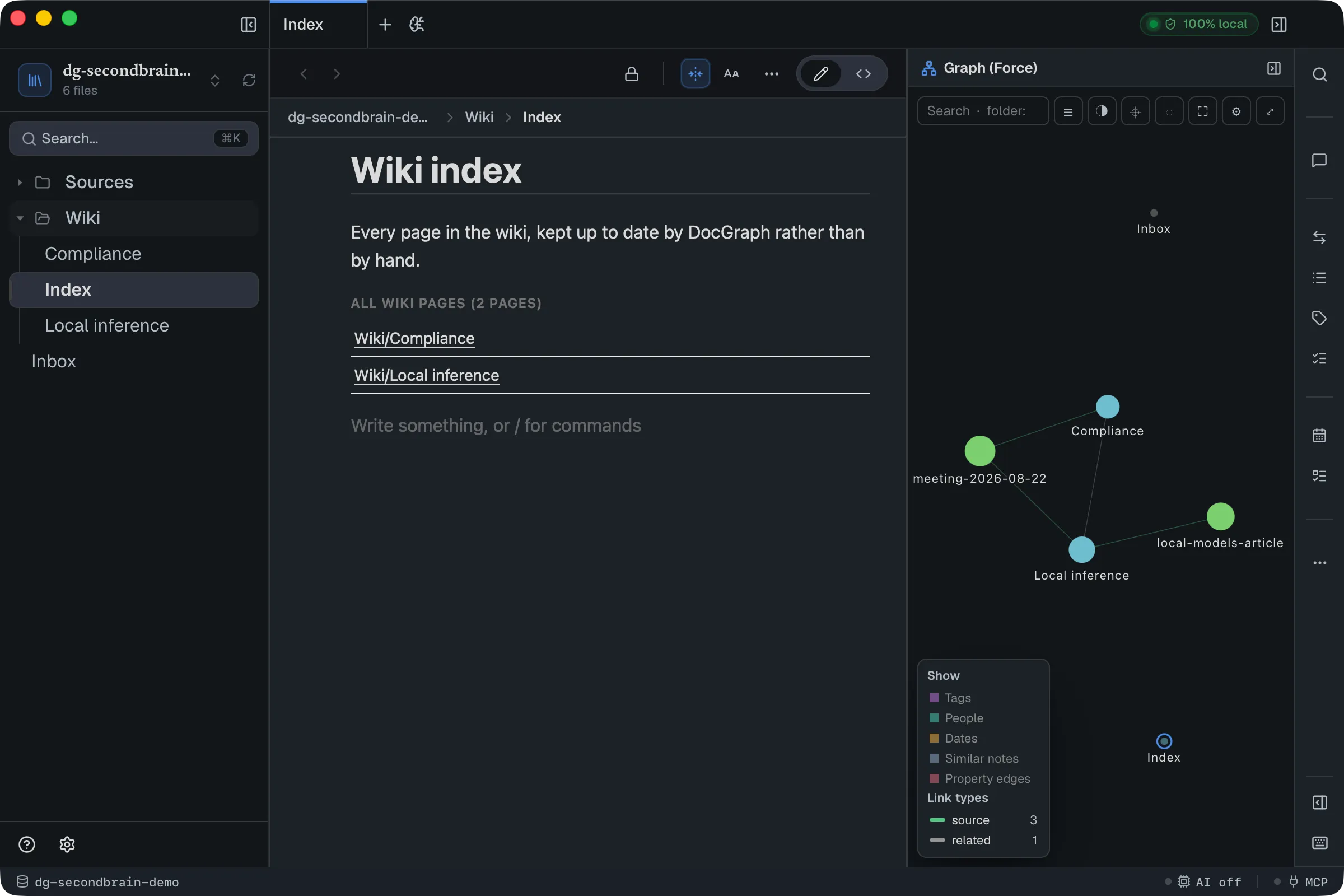
Task: Switch to source code view mode
Action: pyautogui.click(x=864, y=74)
